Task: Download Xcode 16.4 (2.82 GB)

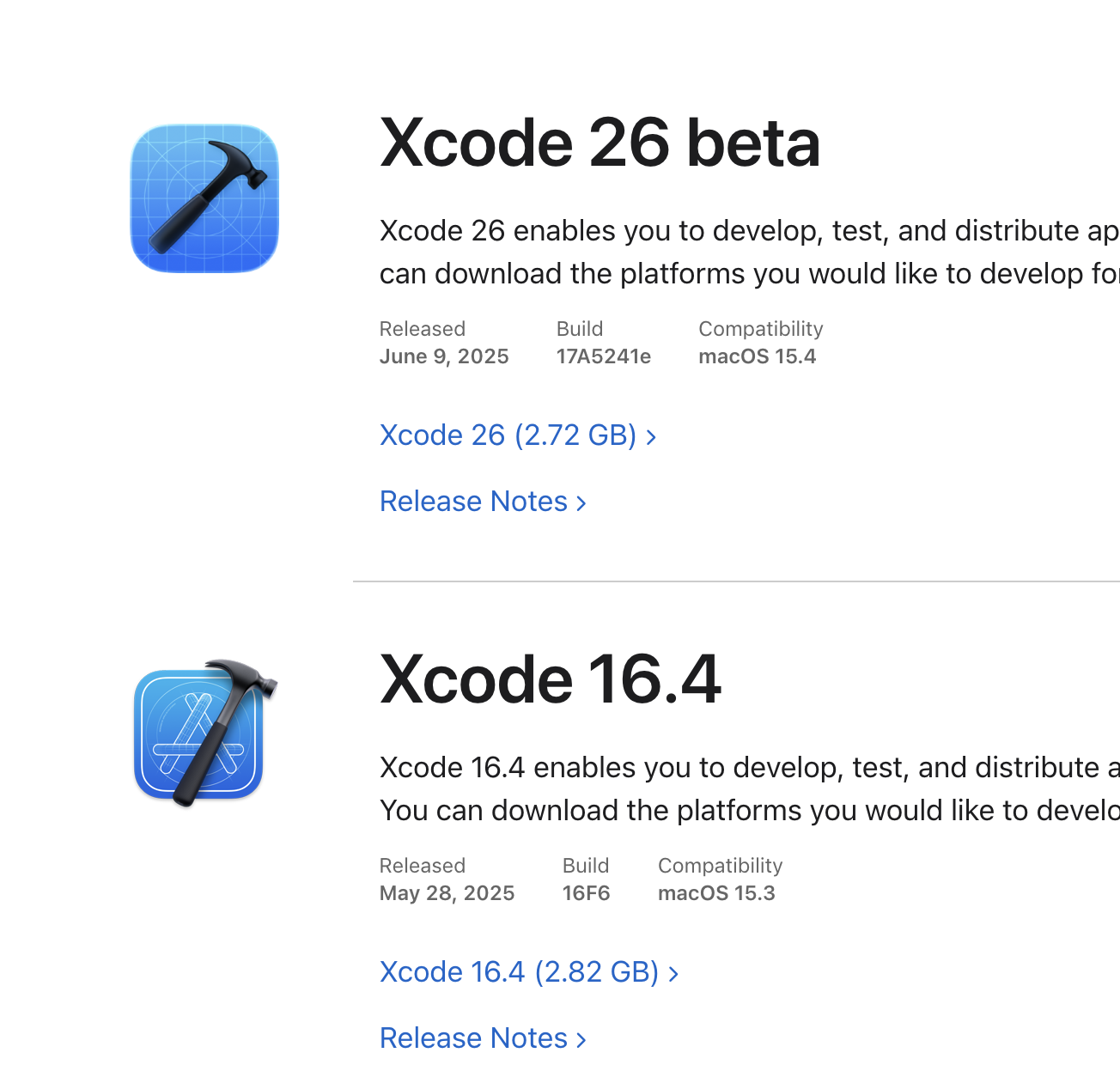Action: tap(529, 972)
